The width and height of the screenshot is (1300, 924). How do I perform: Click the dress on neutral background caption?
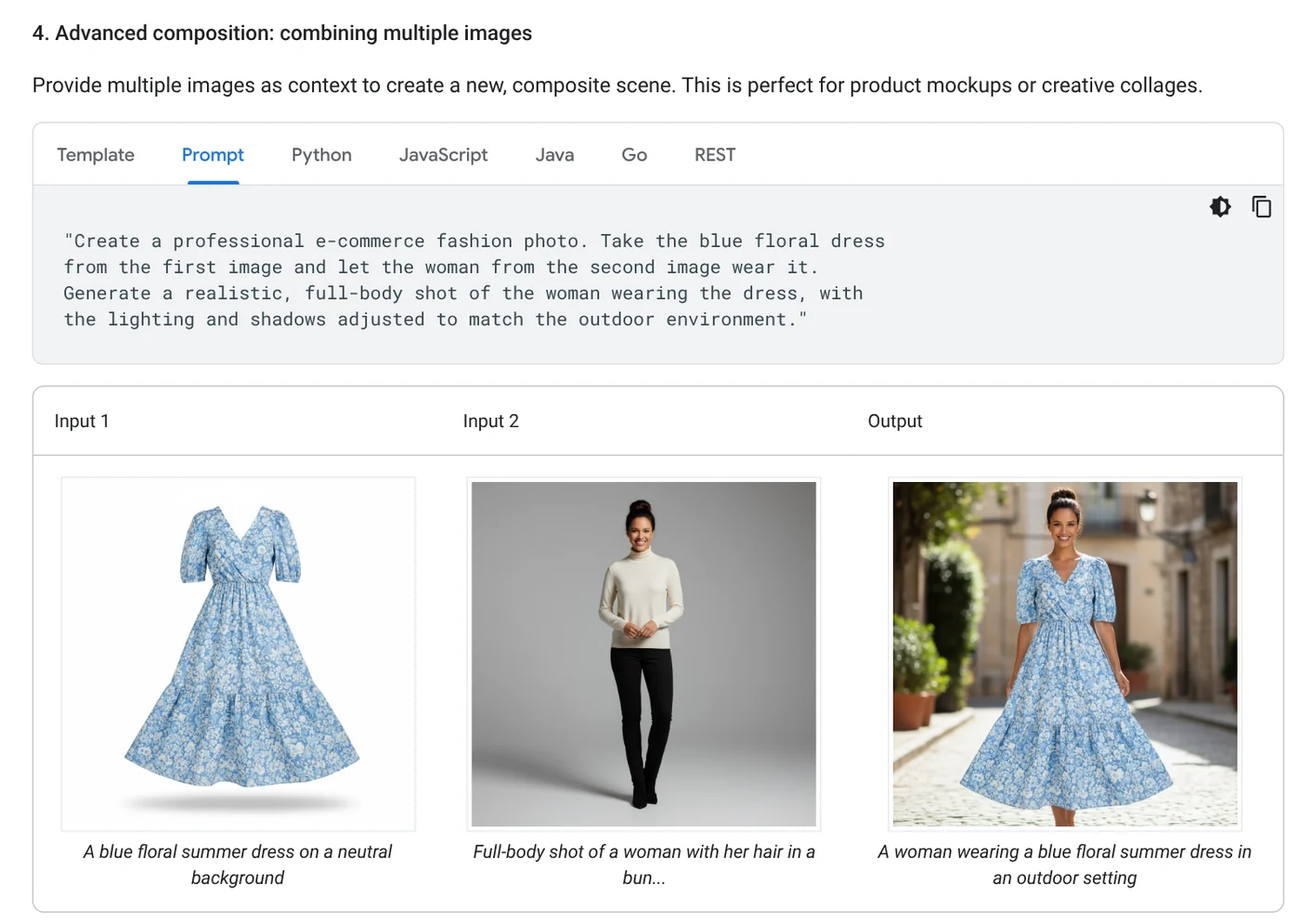point(238,865)
